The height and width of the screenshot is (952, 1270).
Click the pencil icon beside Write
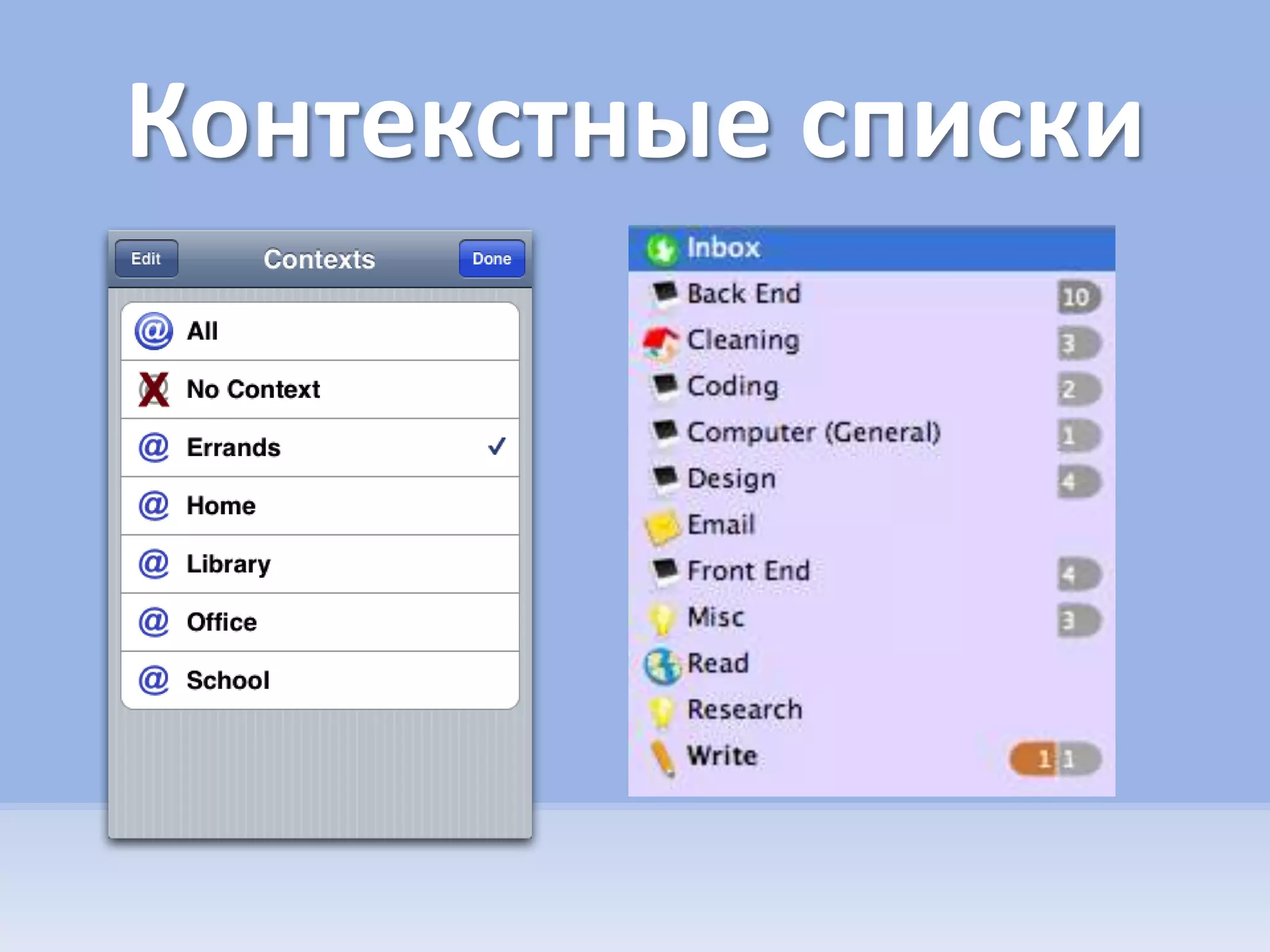[662, 758]
